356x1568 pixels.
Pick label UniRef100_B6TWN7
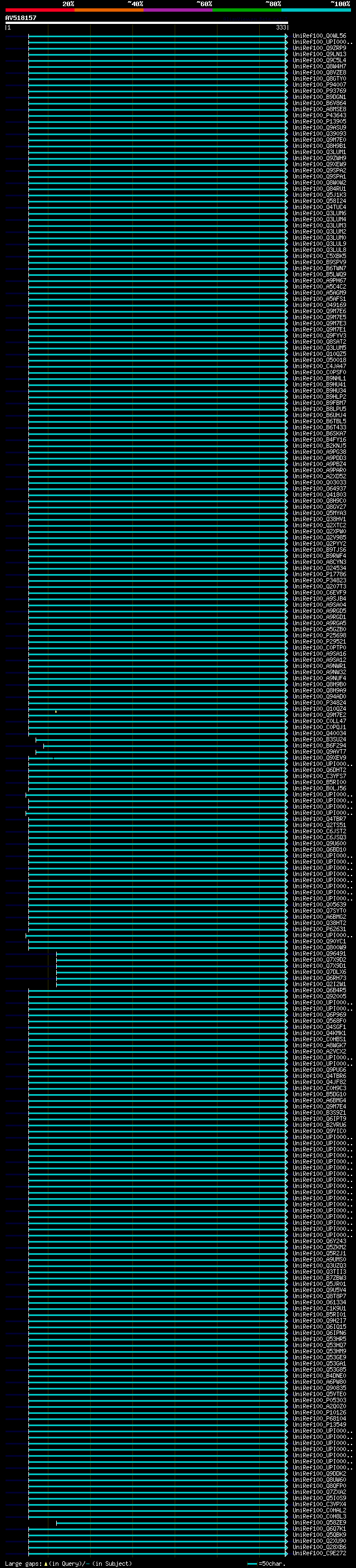coord(319,269)
